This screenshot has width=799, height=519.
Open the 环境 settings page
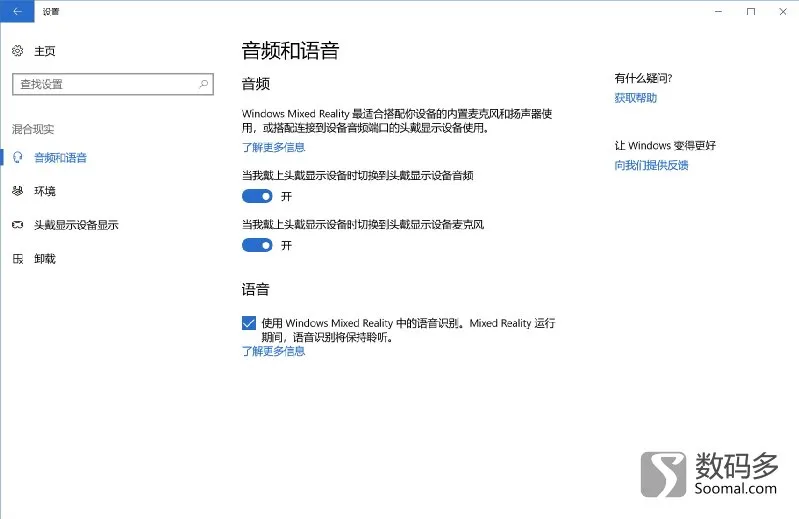pos(45,192)
